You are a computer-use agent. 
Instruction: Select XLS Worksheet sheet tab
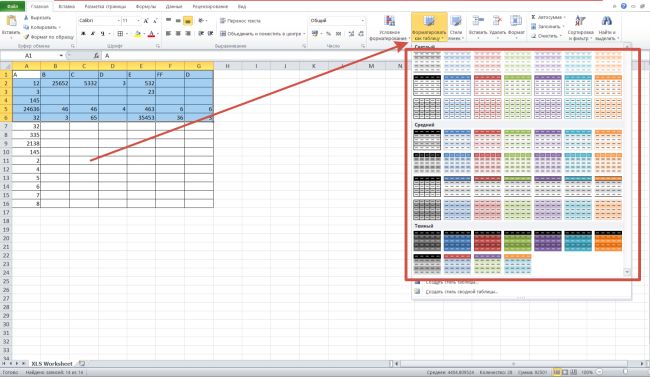[52, 364]
